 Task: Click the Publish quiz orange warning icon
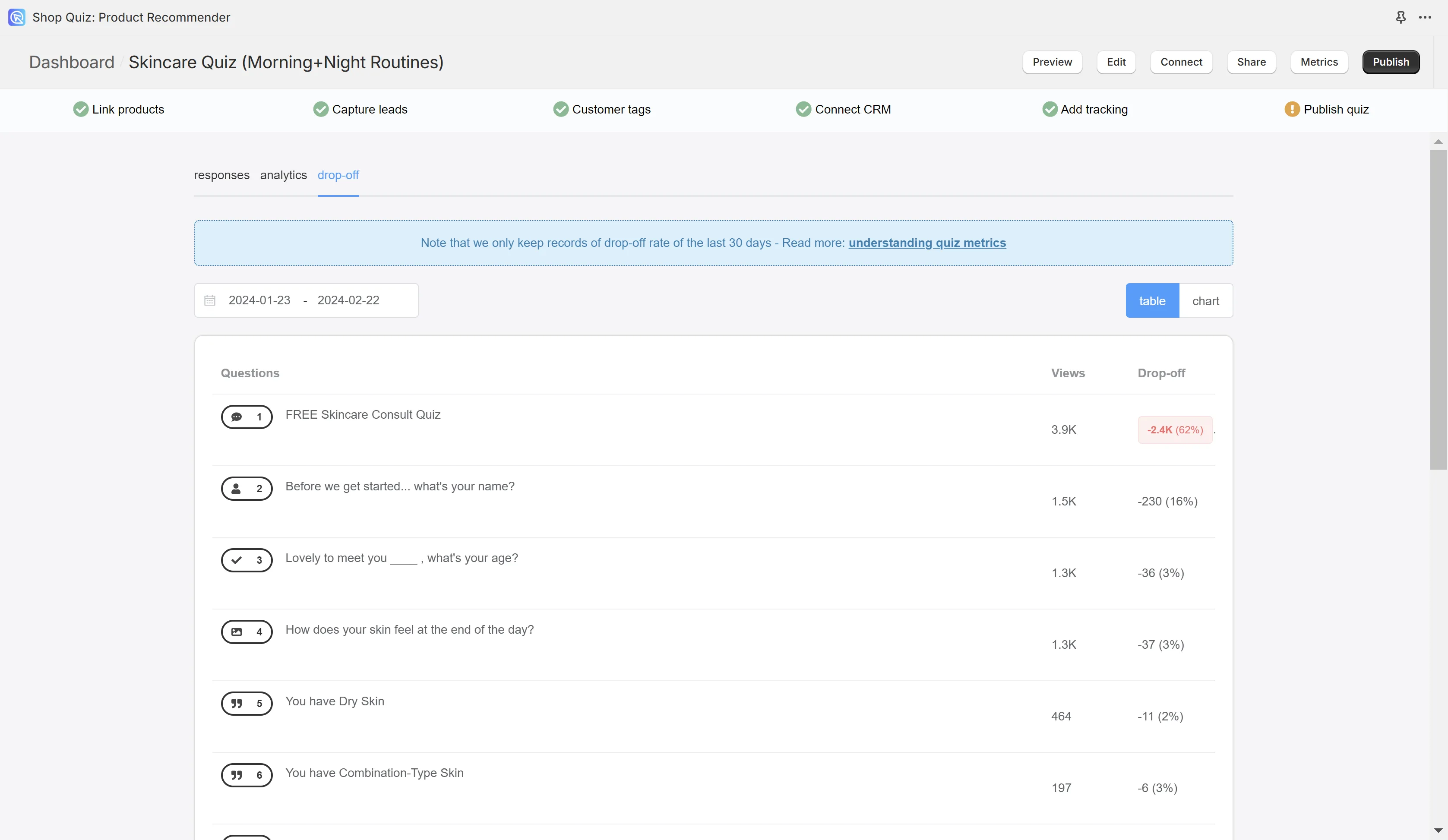coord(1292,109)
